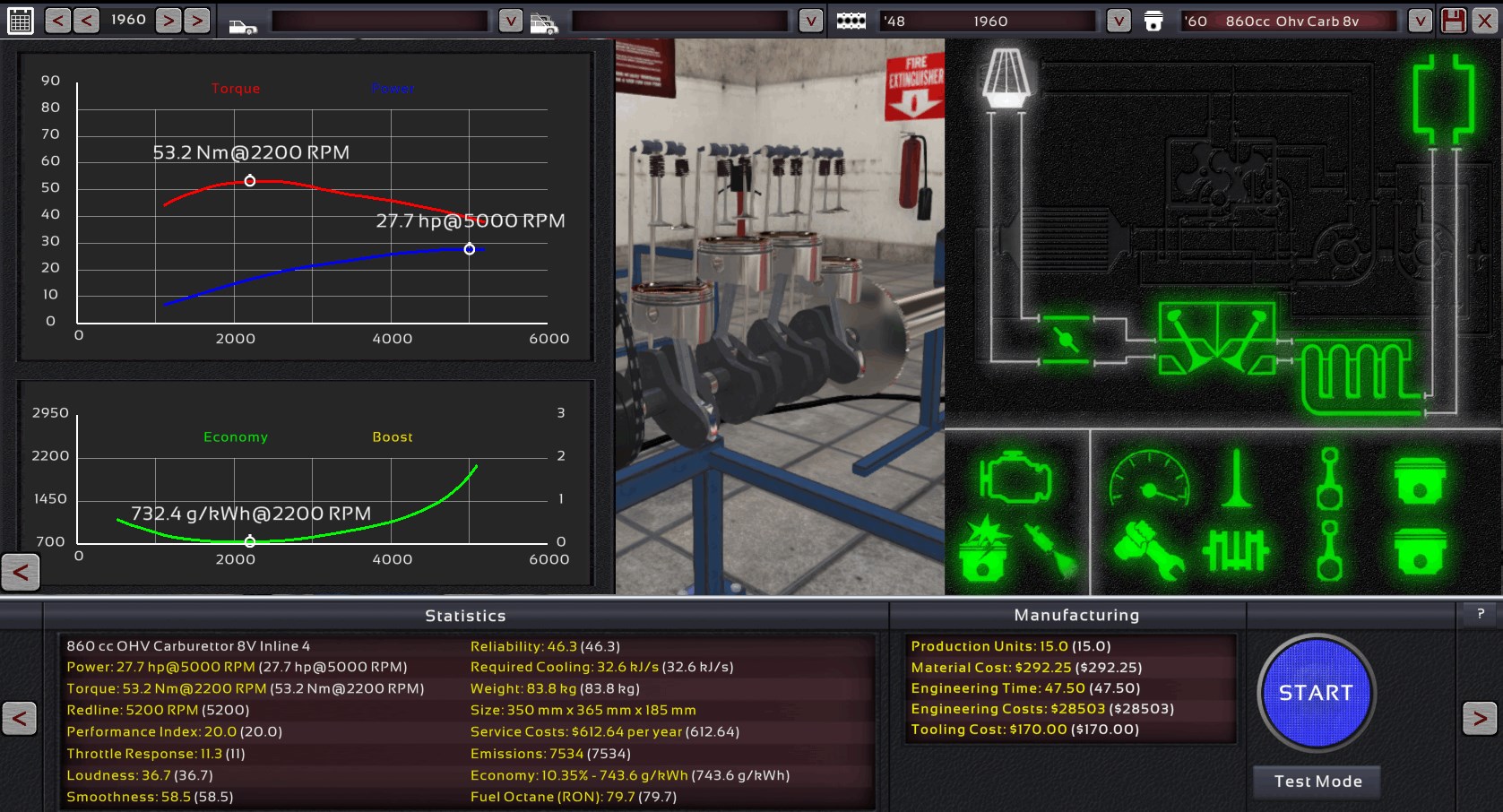Select the fist and wrench quality icon
The width and height of the screenshot is (1503, 812).
click(x=1148, y=549)
